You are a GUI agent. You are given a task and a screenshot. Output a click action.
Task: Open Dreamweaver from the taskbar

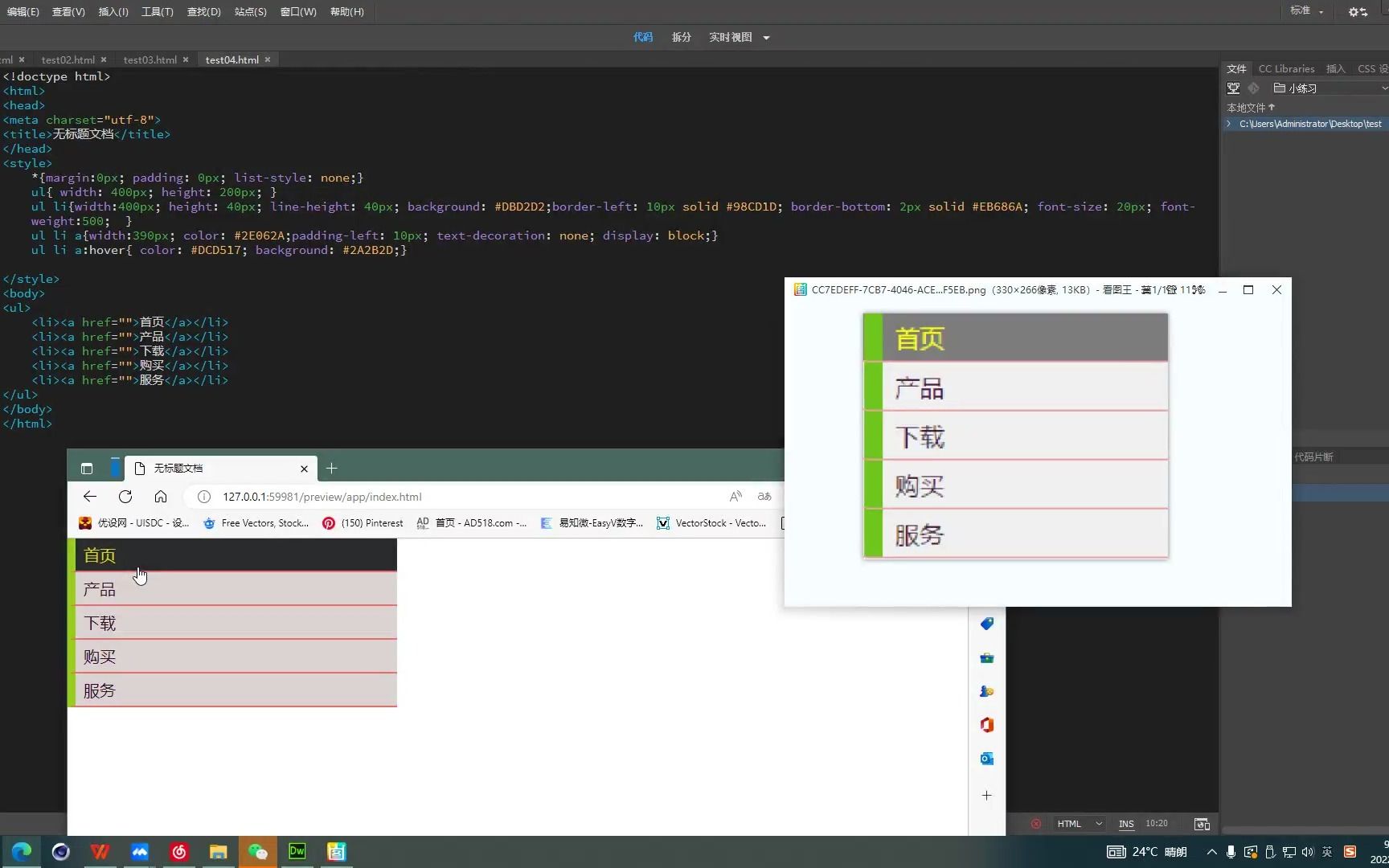click(x=297, y=851)
